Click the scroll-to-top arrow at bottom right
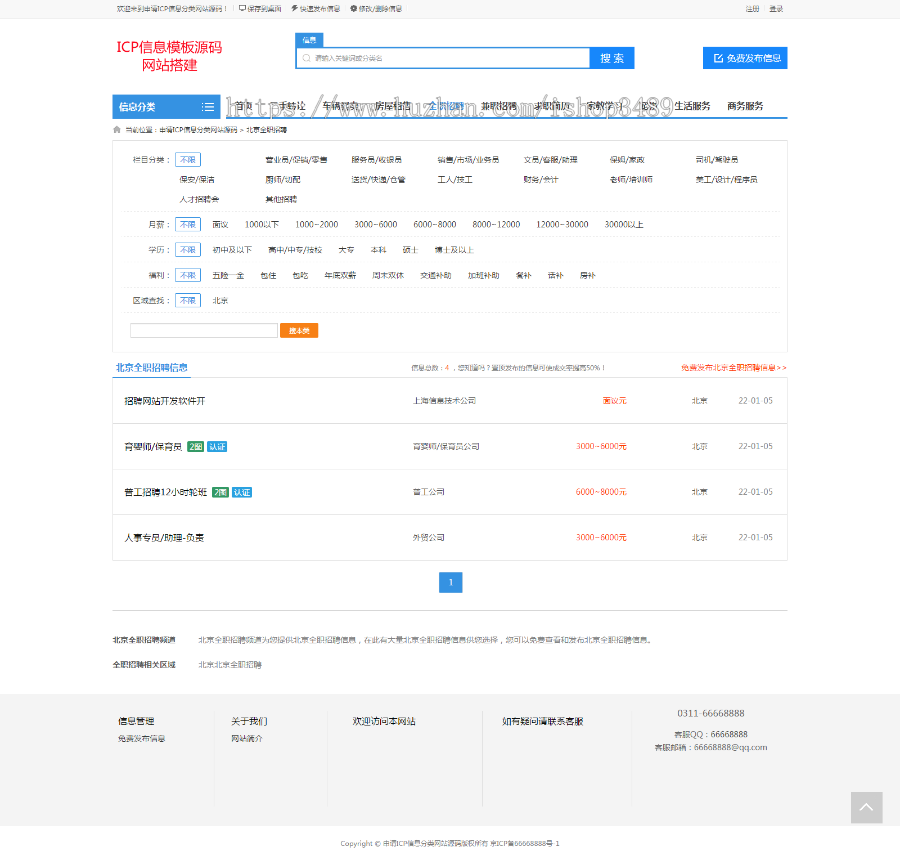The image size is (900, 860). [x=866, y=807]
